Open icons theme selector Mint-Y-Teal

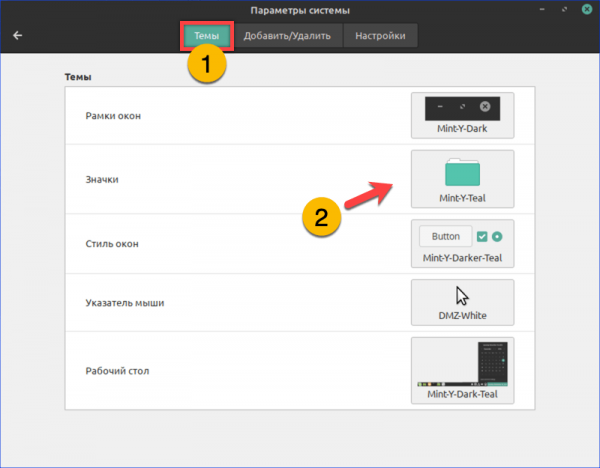(x=462, y=179)
